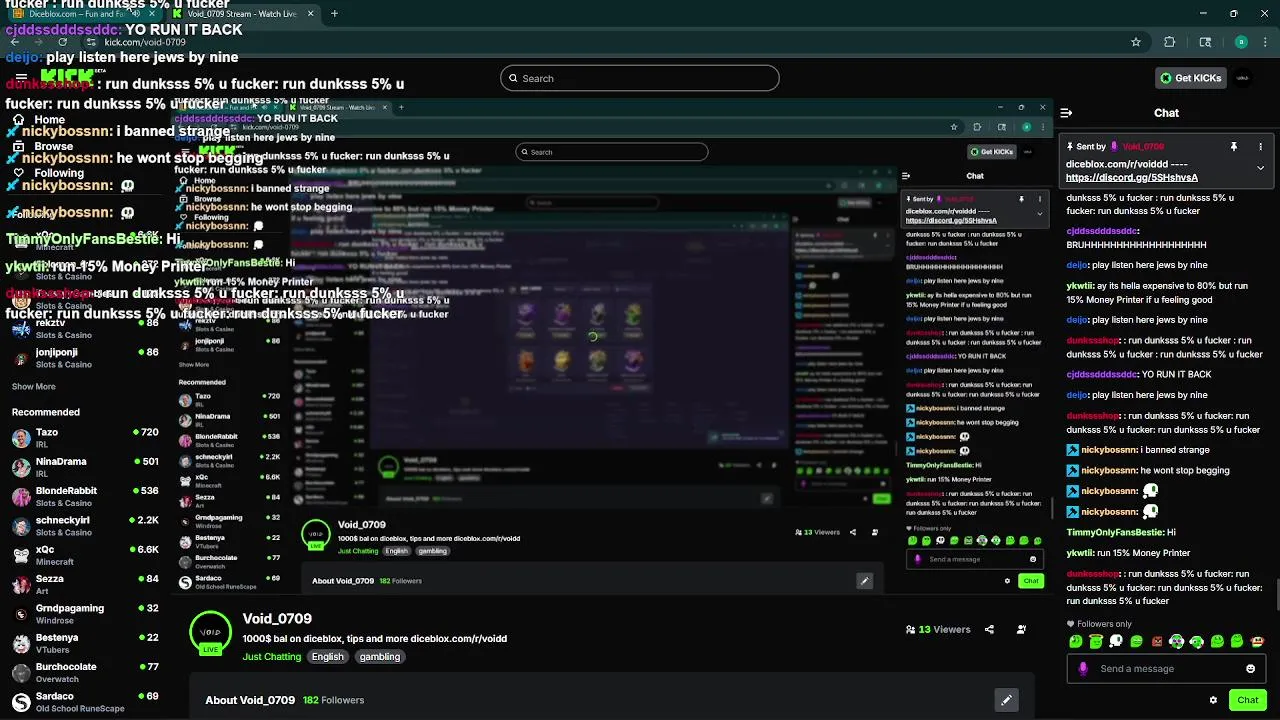Open NinaDrama channel in Recommended
Image resolution: width=1280 pixels, height=720 pixels.
[x=85, y=467]
